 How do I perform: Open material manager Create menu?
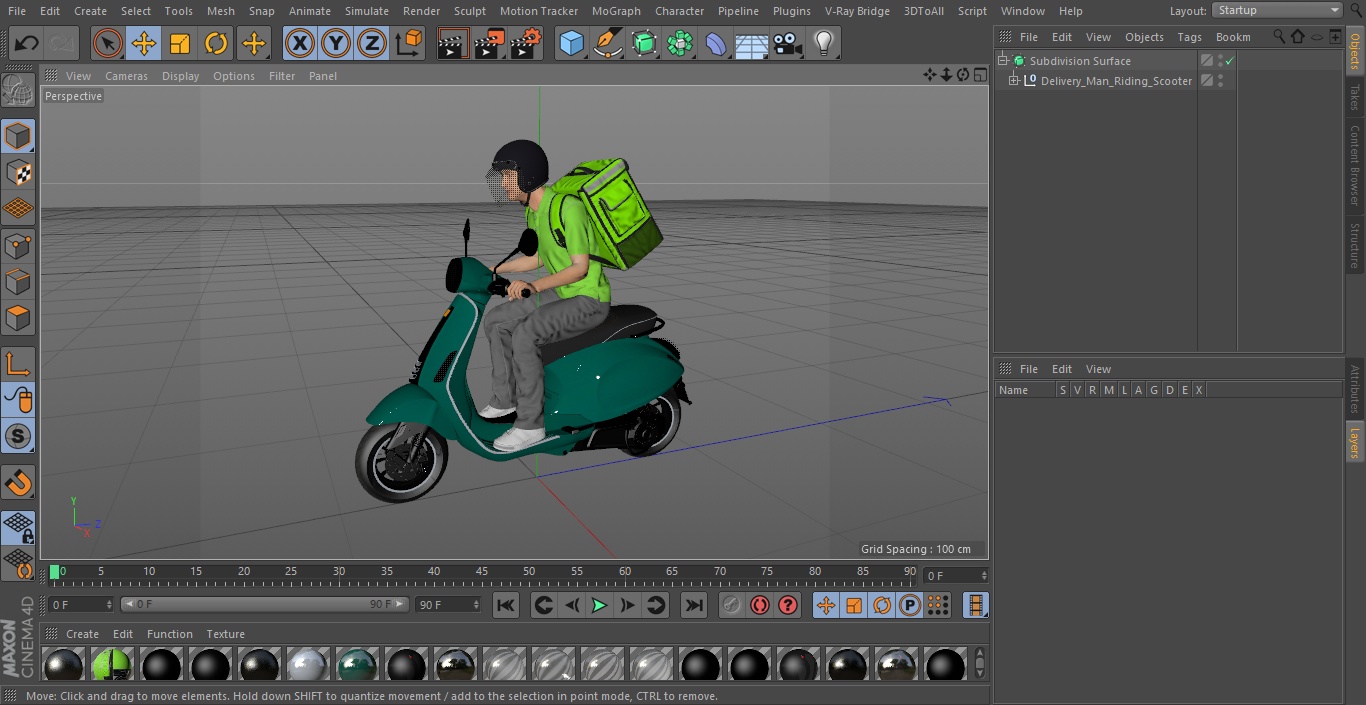tap(82, 634)
